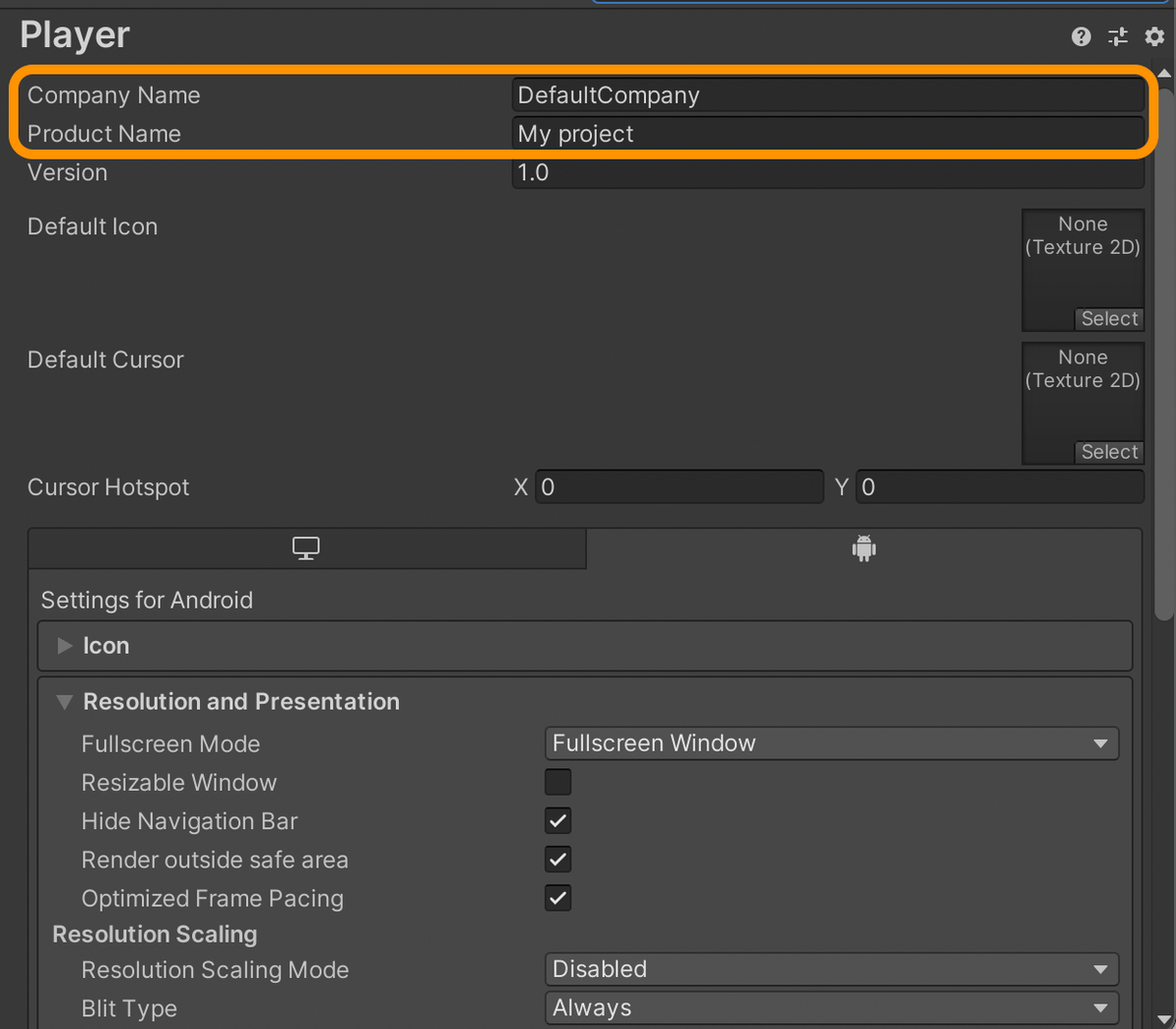Image resolution: width=1176 pixels, height=1029 pixels.
Task: Click Select for the Default Icon texture
Action: point(1108,318)
